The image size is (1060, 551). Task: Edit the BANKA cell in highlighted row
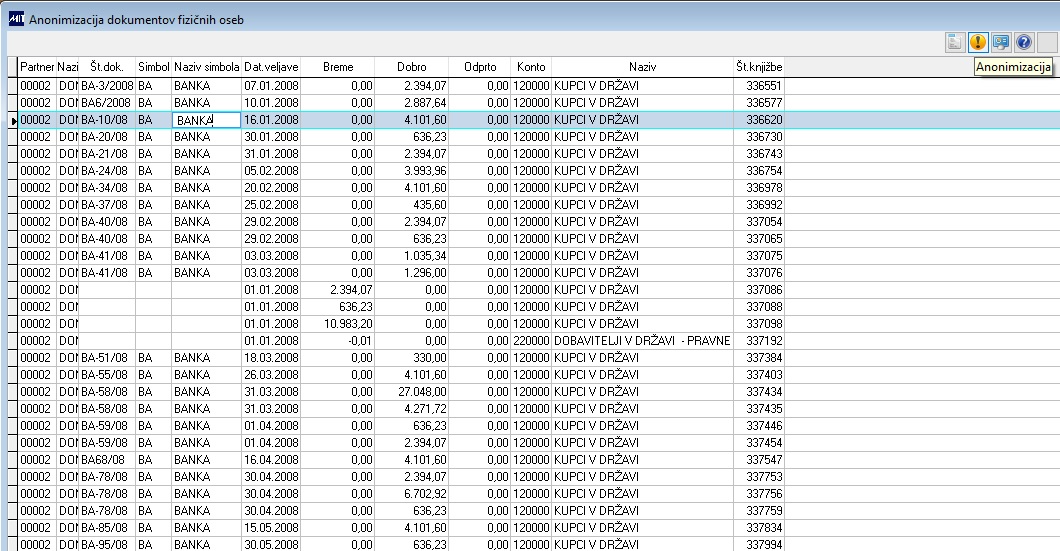coord(207,120)
